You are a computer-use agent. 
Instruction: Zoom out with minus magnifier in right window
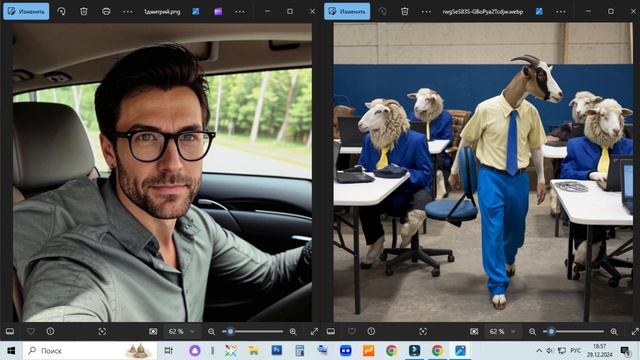pos(532,332)
